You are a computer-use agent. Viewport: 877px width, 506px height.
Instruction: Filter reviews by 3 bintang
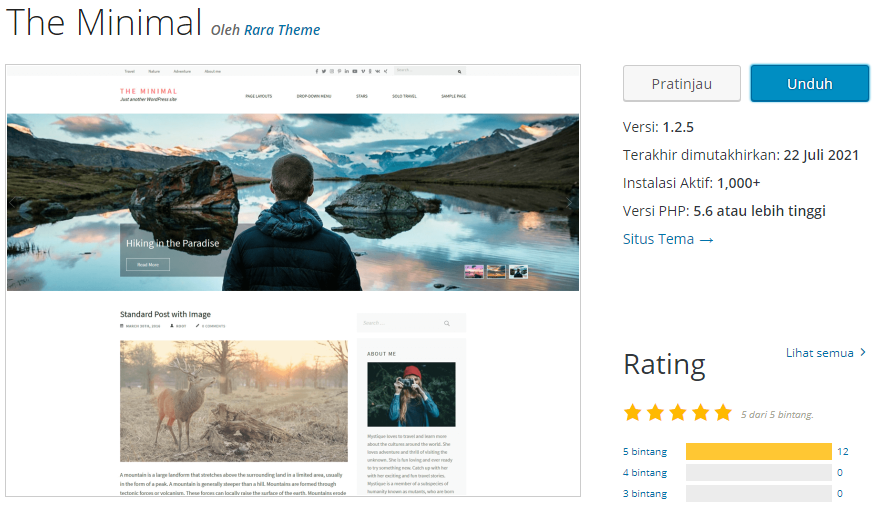645,494
